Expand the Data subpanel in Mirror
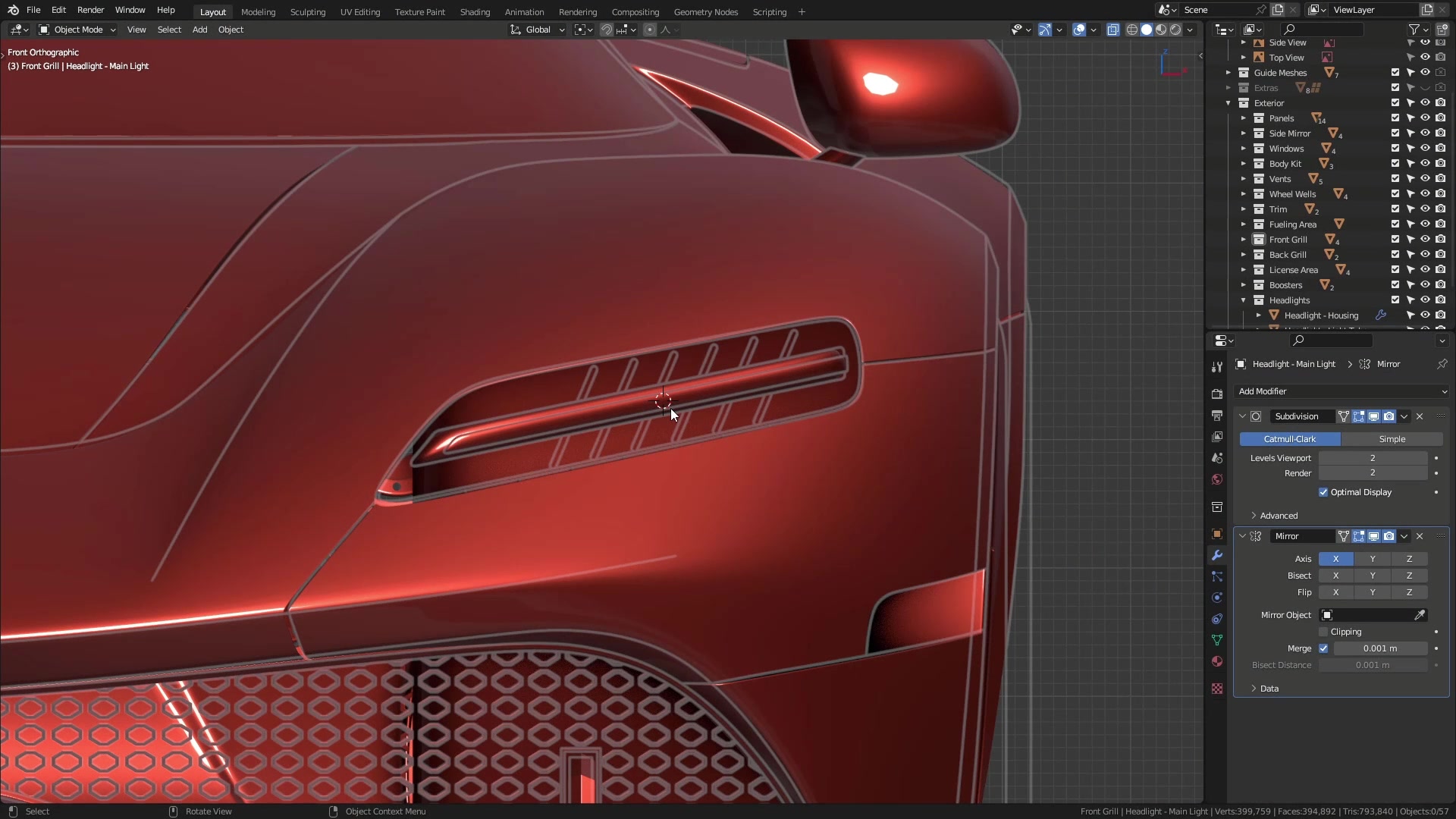This screenshot has height=819, width=1456. 1264,689
